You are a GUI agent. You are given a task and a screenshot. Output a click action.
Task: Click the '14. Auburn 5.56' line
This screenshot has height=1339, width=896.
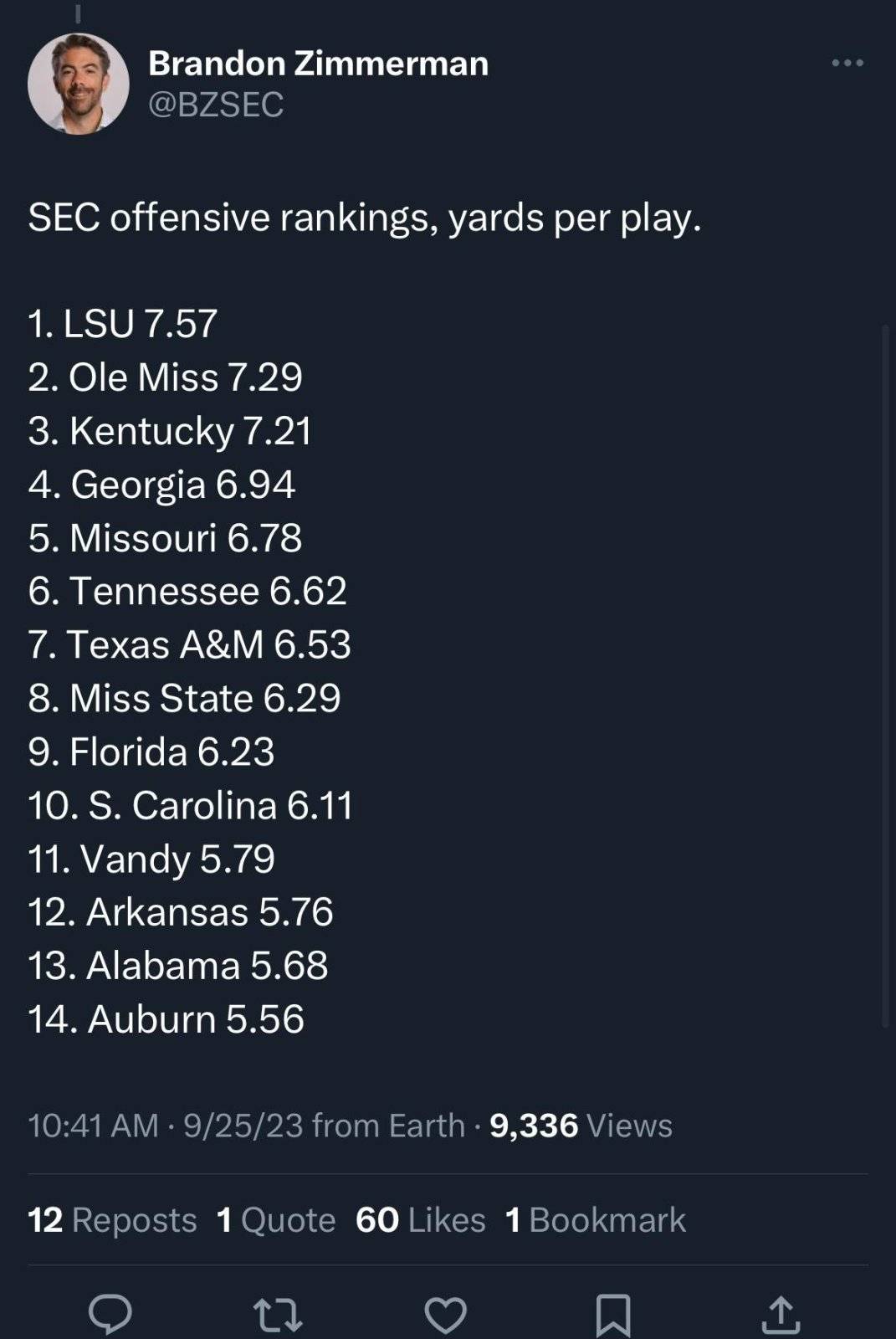pyautogui.click(x=166, y=1019)
